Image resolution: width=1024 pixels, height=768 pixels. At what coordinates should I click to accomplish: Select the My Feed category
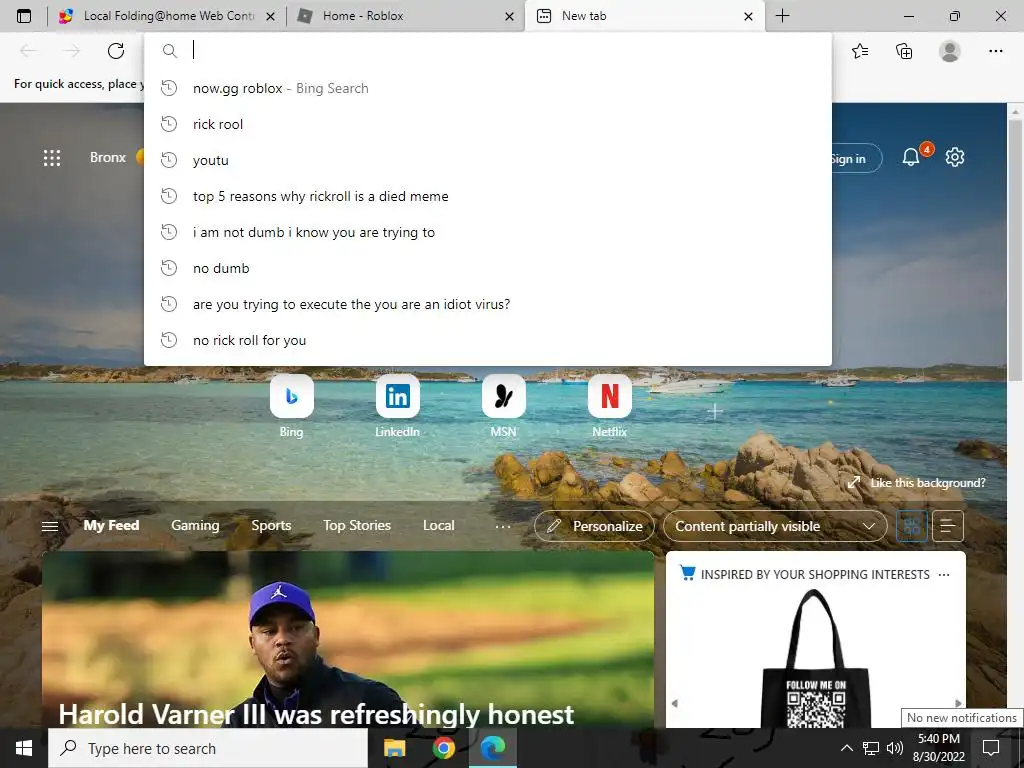point(111,525)
